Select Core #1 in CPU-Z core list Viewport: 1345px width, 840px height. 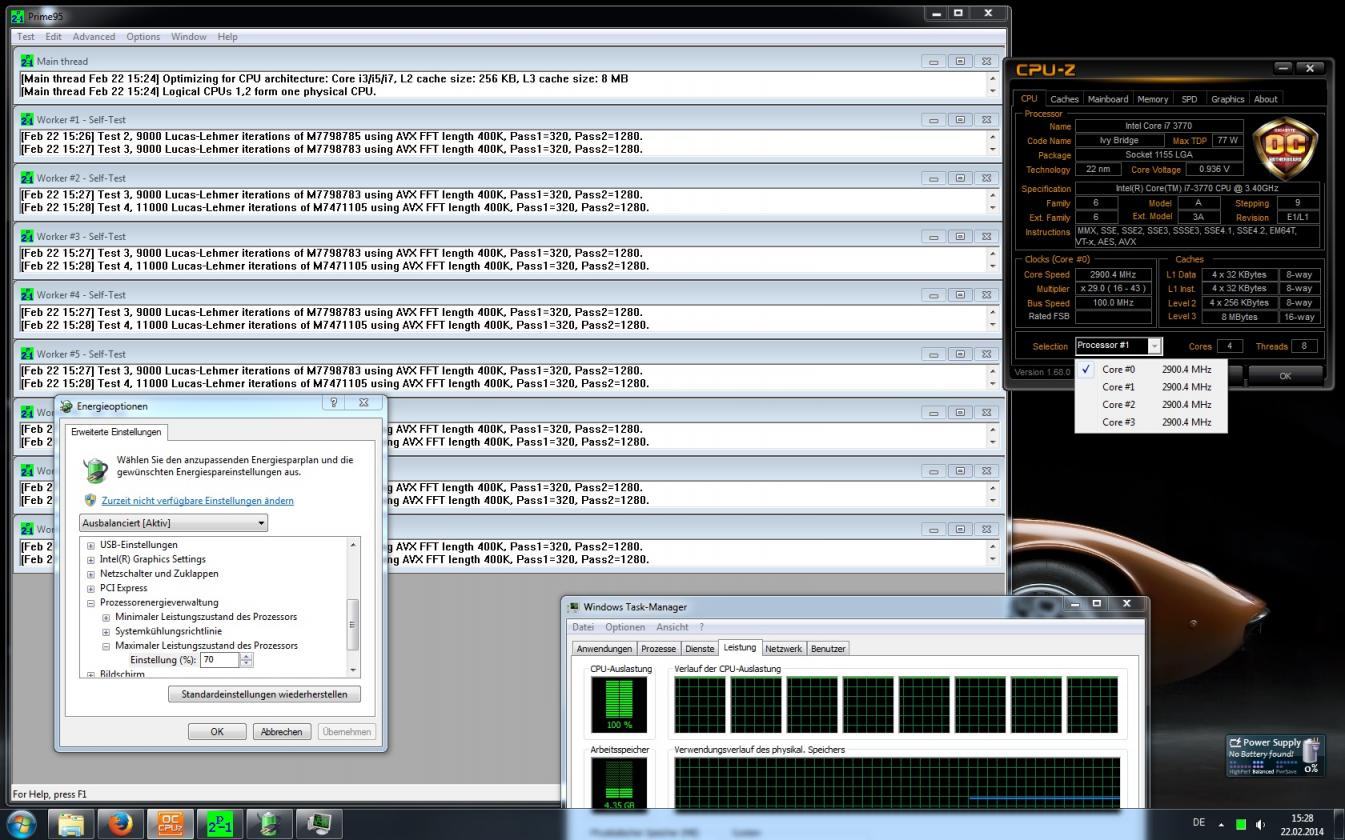click(x=1150, y=387)
